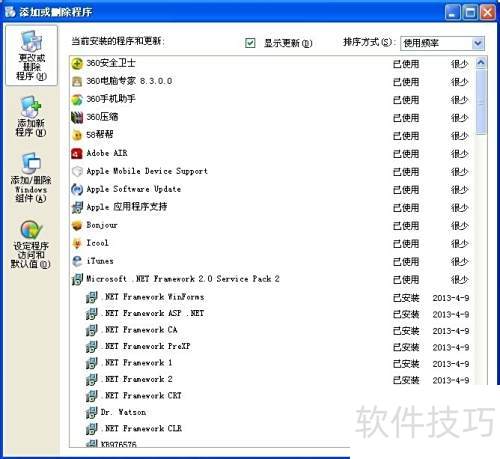Image resolution: width=500 pixels, height=459 pixels.
Task: Select the .NET Framework 1 update text
Action: tap(137, 363)
